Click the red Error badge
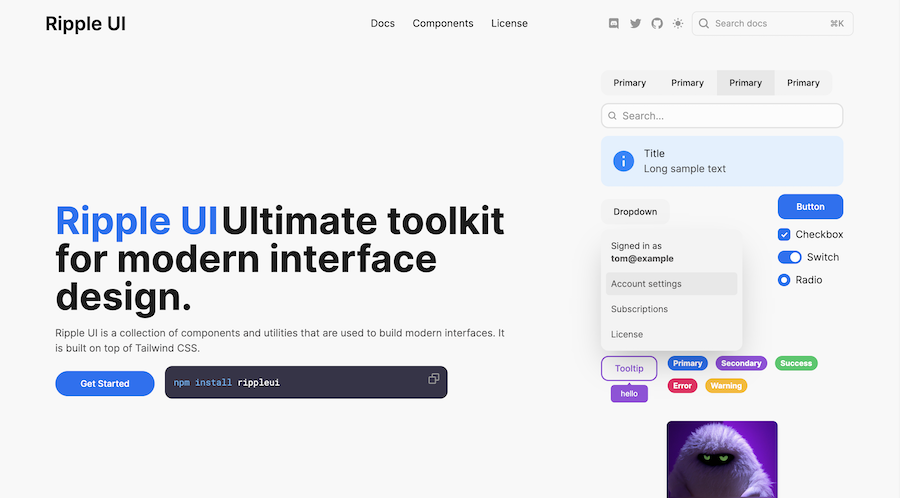 682,386
